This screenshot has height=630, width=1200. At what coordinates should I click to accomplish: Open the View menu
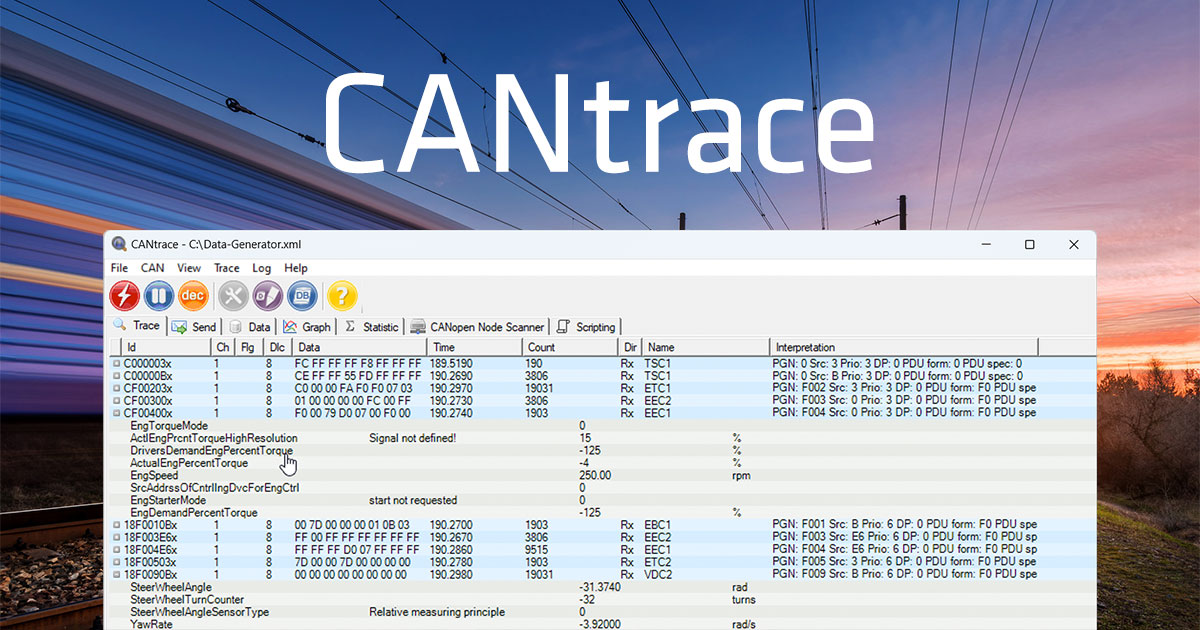pyautogui.click(x=189, y=268)
